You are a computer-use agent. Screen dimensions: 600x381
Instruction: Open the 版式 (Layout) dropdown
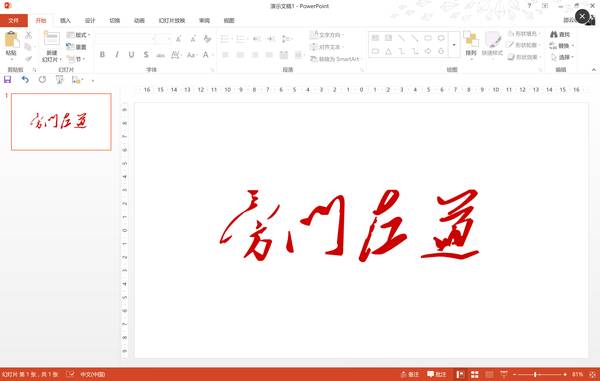coord(78,35)
